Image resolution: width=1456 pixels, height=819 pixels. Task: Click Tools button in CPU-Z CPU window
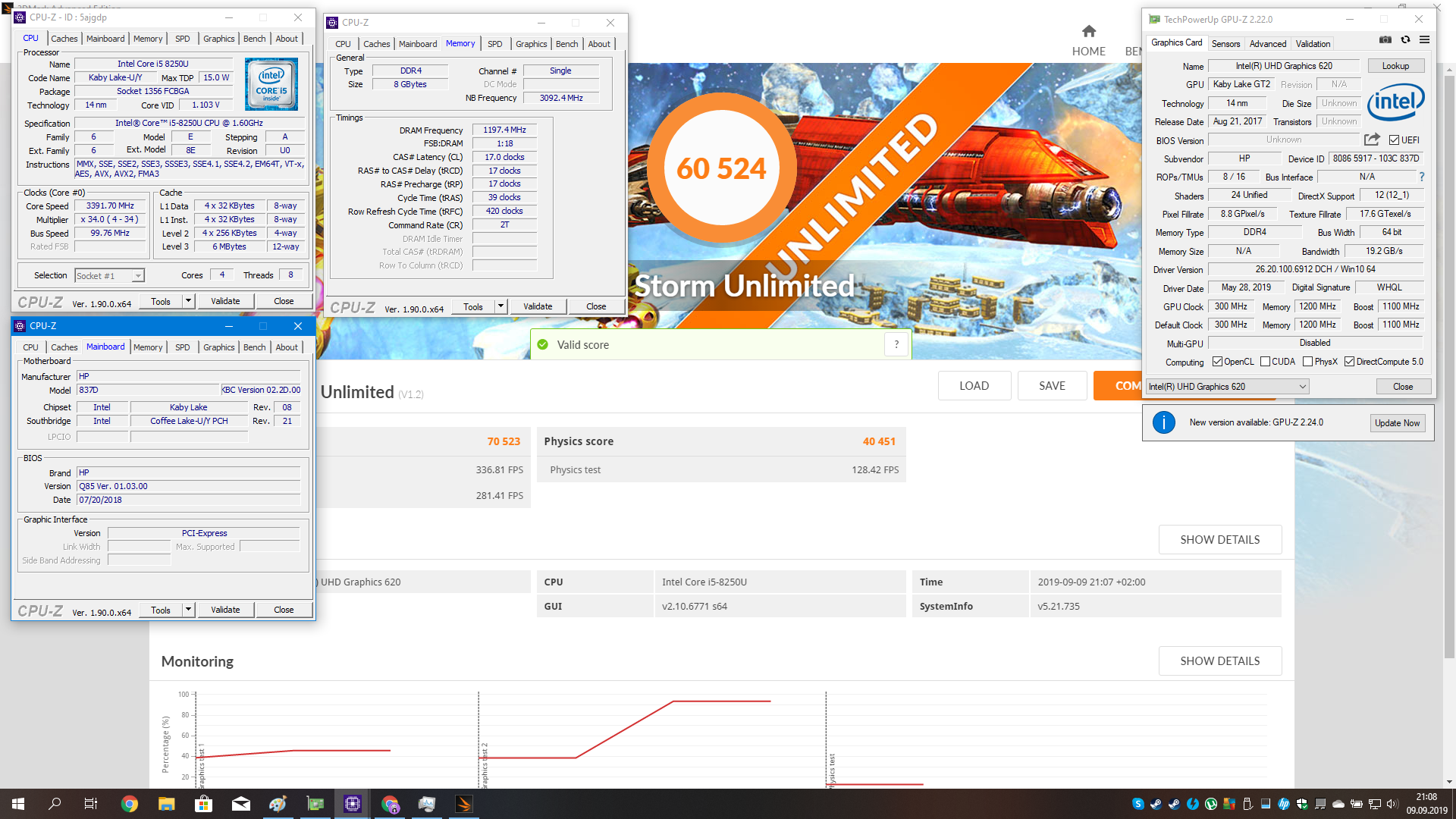[x=161, y=301]
